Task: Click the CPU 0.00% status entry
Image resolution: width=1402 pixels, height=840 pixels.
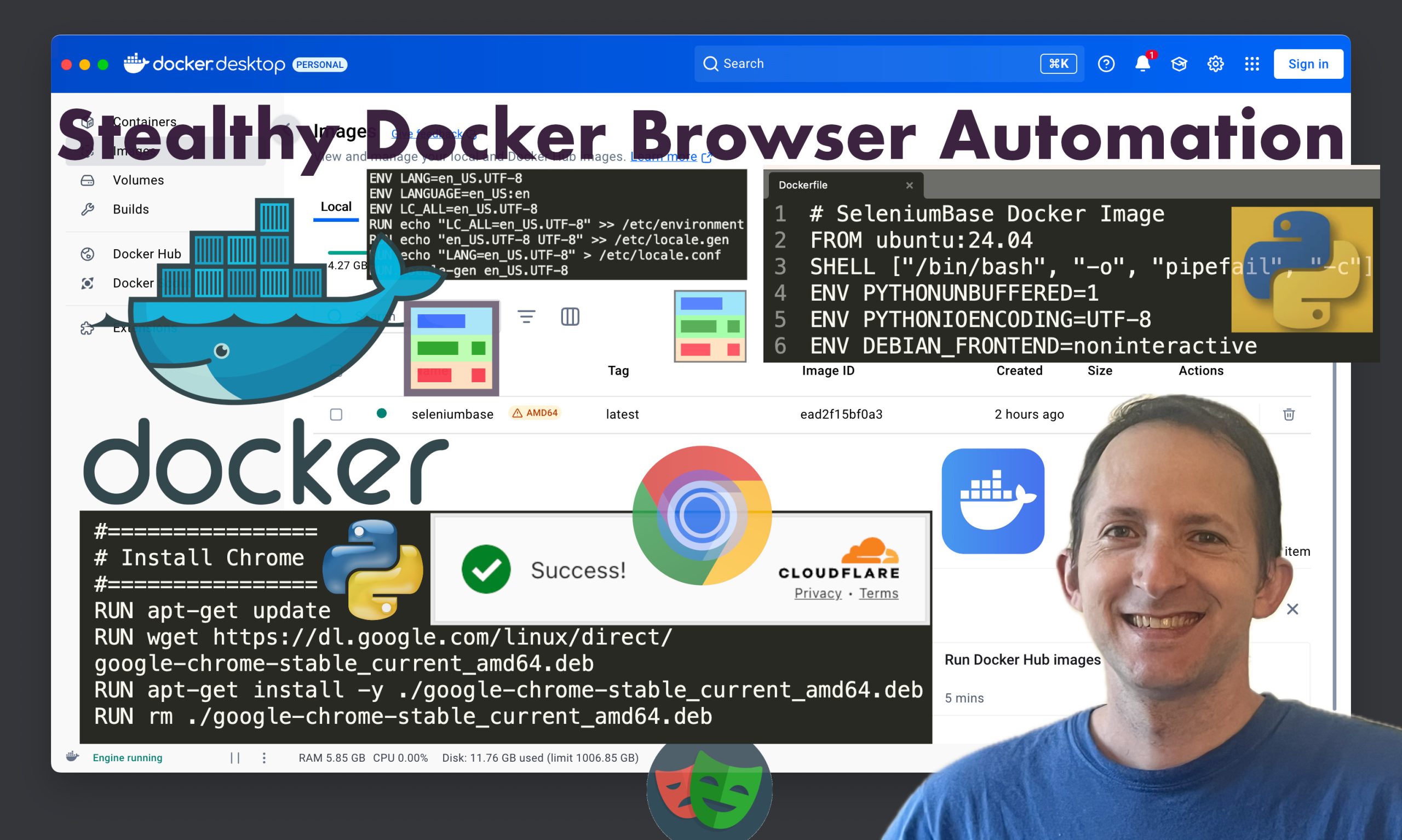Action: pos(400,758)
